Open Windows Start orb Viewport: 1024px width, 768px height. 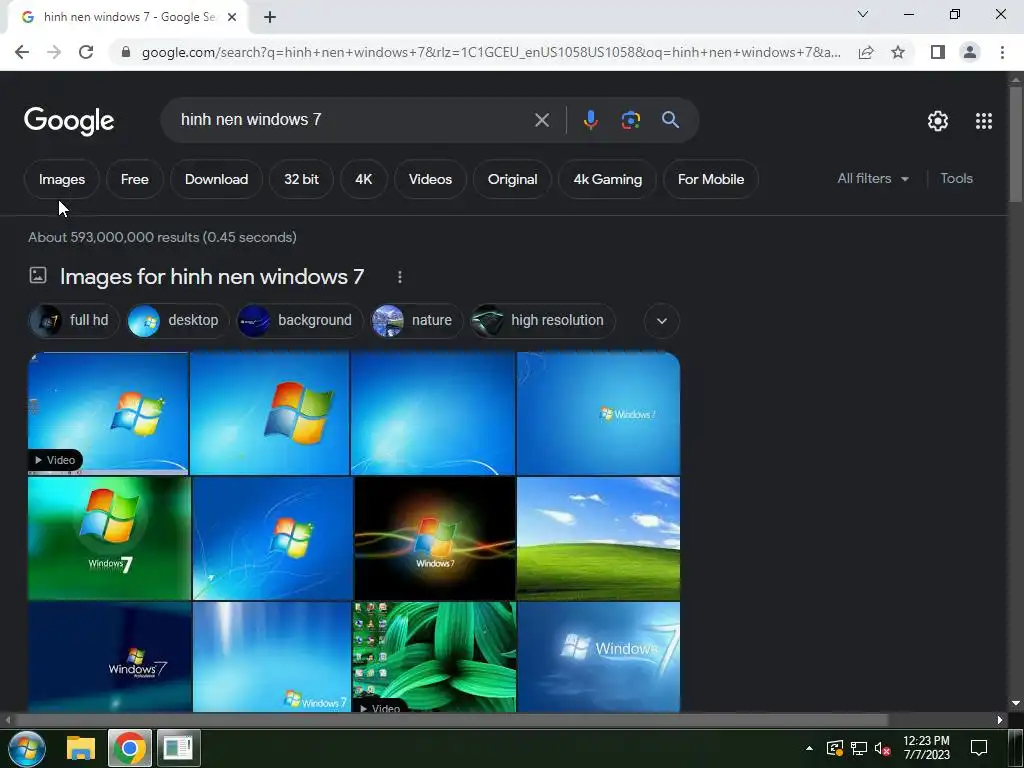(27, 748)
